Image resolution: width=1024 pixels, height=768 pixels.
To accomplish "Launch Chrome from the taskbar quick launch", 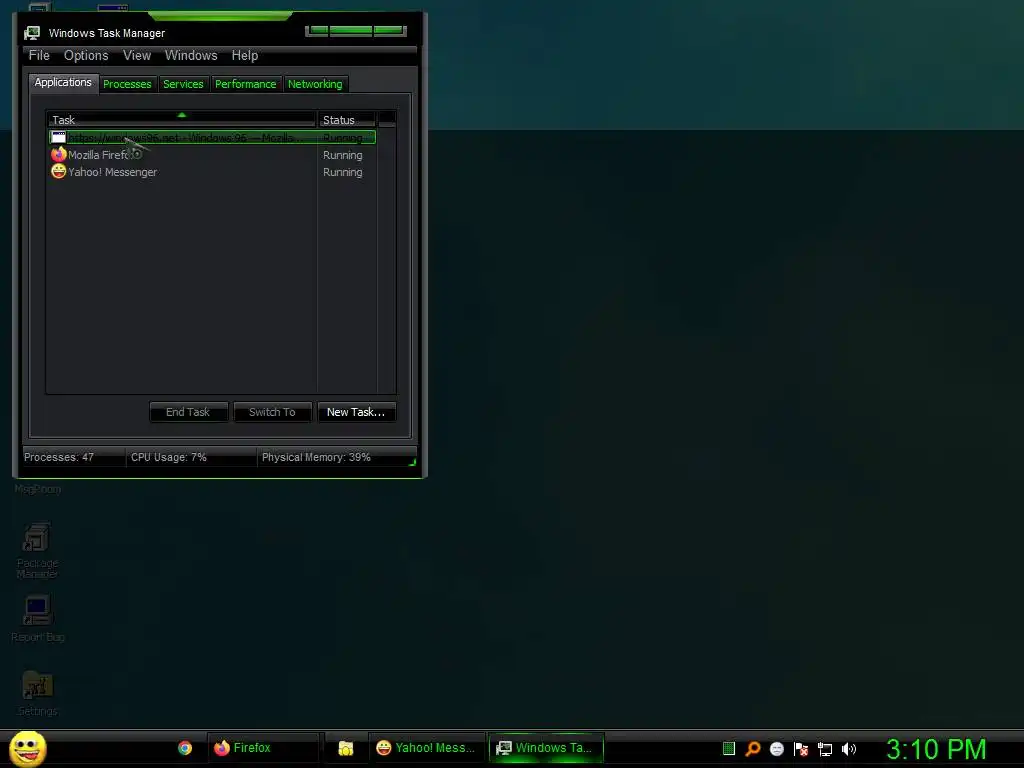I will 185,748.
